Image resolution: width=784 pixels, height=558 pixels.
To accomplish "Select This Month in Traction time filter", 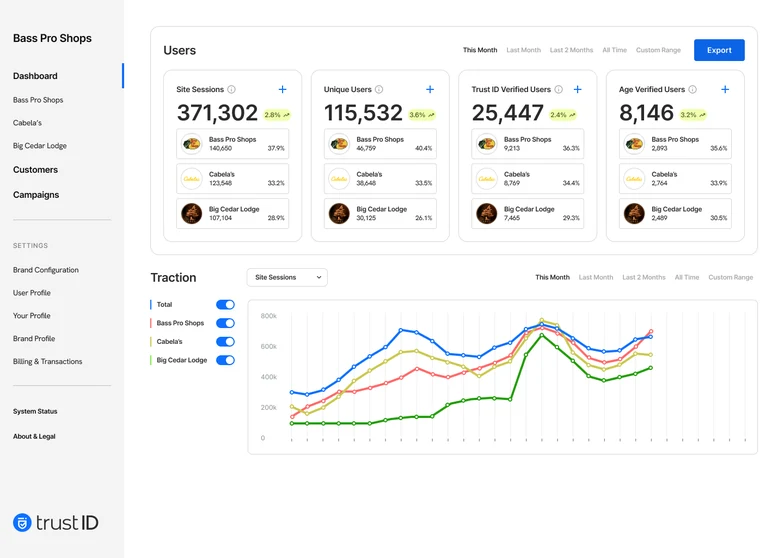I will 552,277.
